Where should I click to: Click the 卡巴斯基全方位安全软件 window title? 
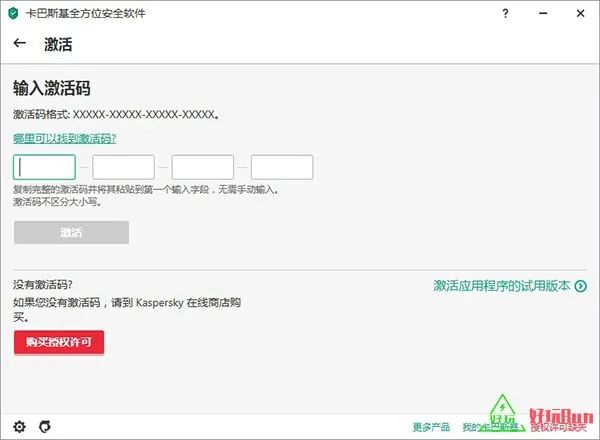click(x=86, y=13)
